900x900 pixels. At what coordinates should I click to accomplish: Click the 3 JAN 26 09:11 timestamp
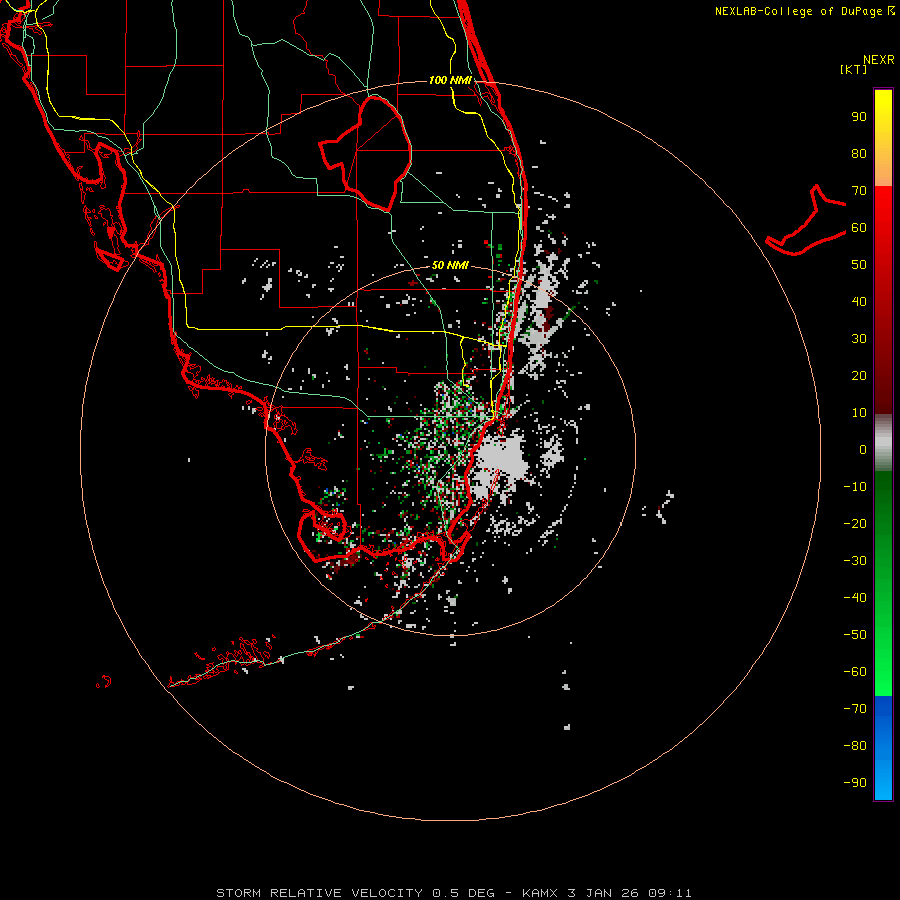(x=630, y=893)
